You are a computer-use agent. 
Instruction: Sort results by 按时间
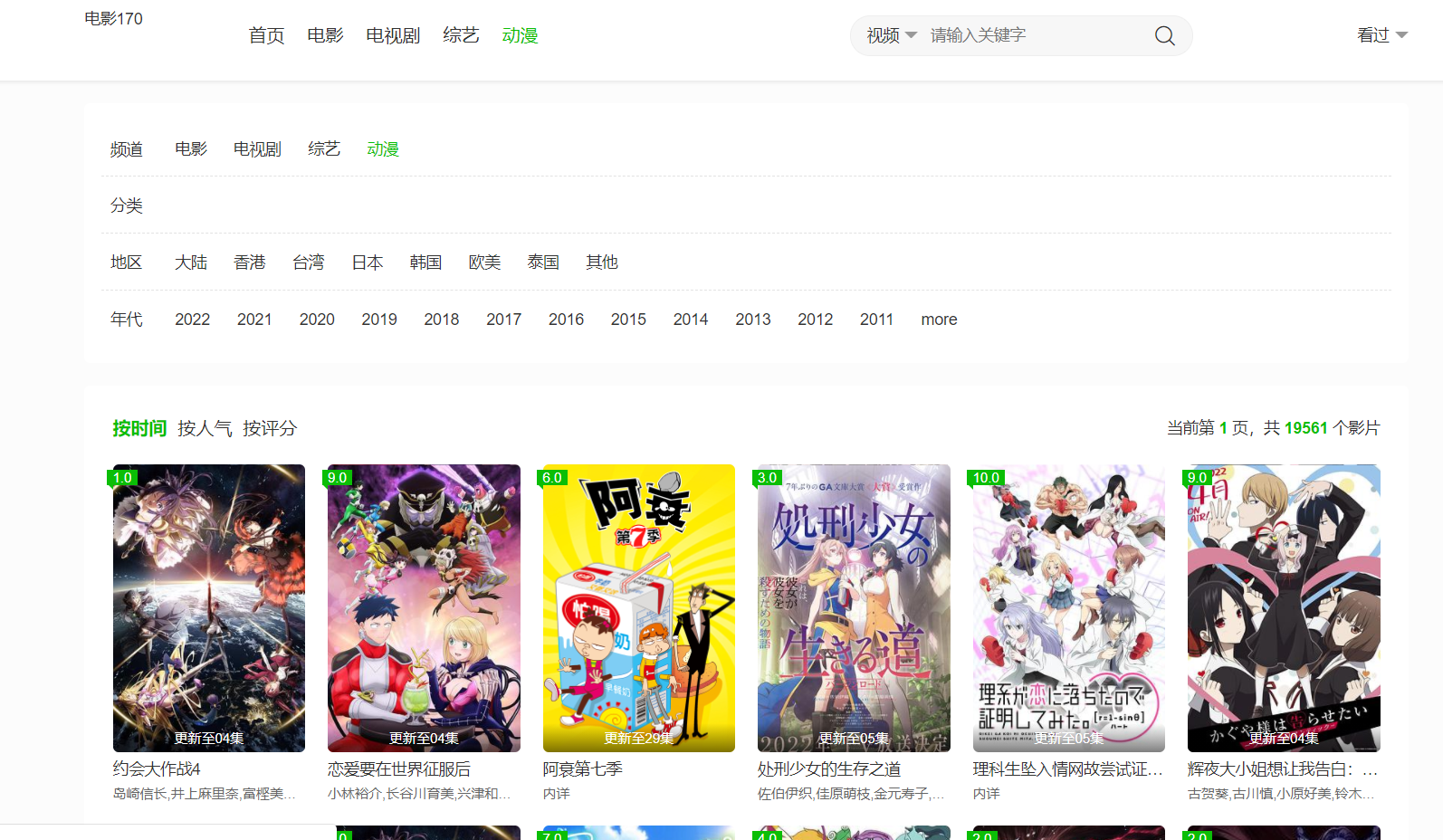click(x=139, y=428)
